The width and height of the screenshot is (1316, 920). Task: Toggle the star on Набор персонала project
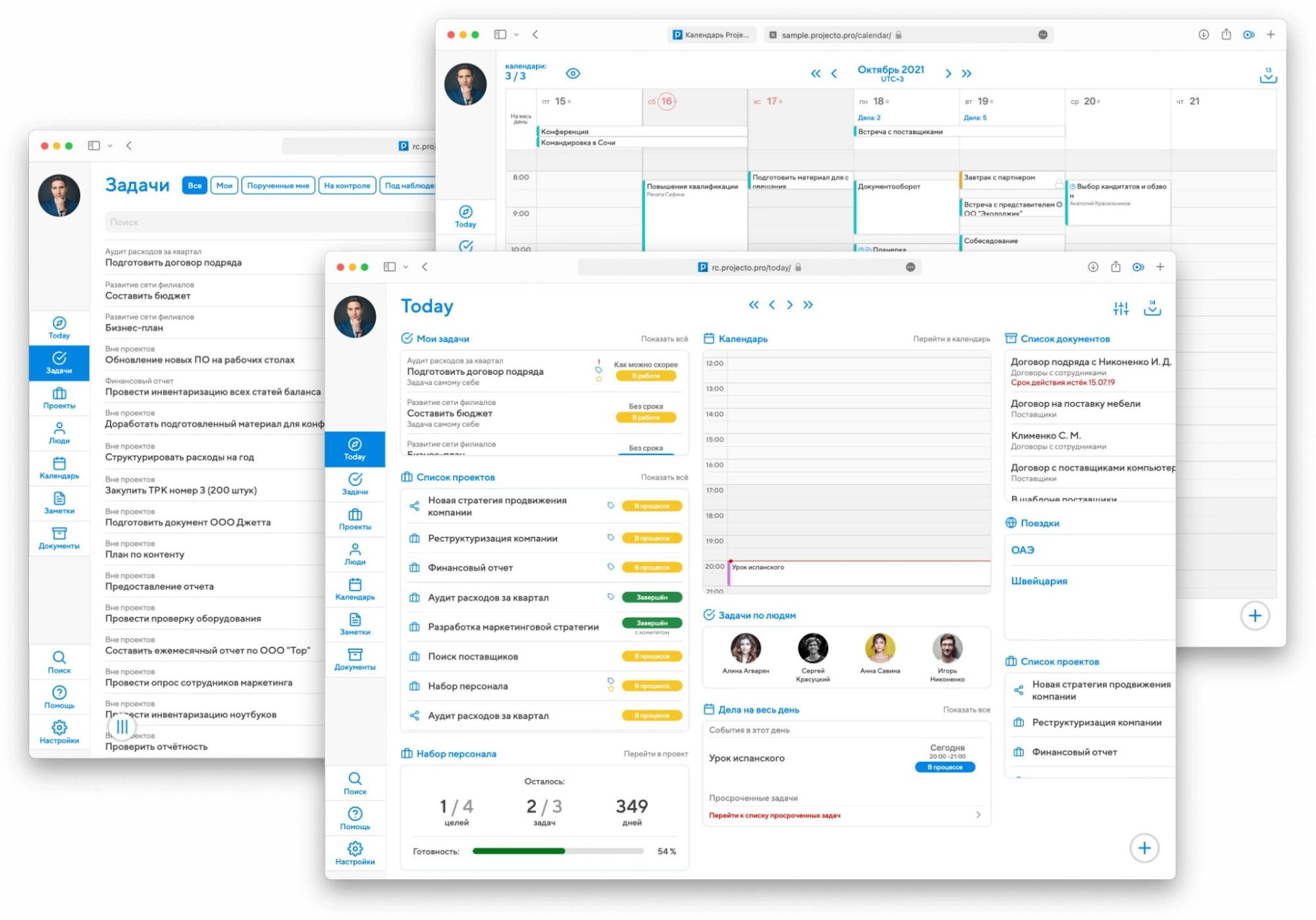pyautogui.click(x=611, y=689)
